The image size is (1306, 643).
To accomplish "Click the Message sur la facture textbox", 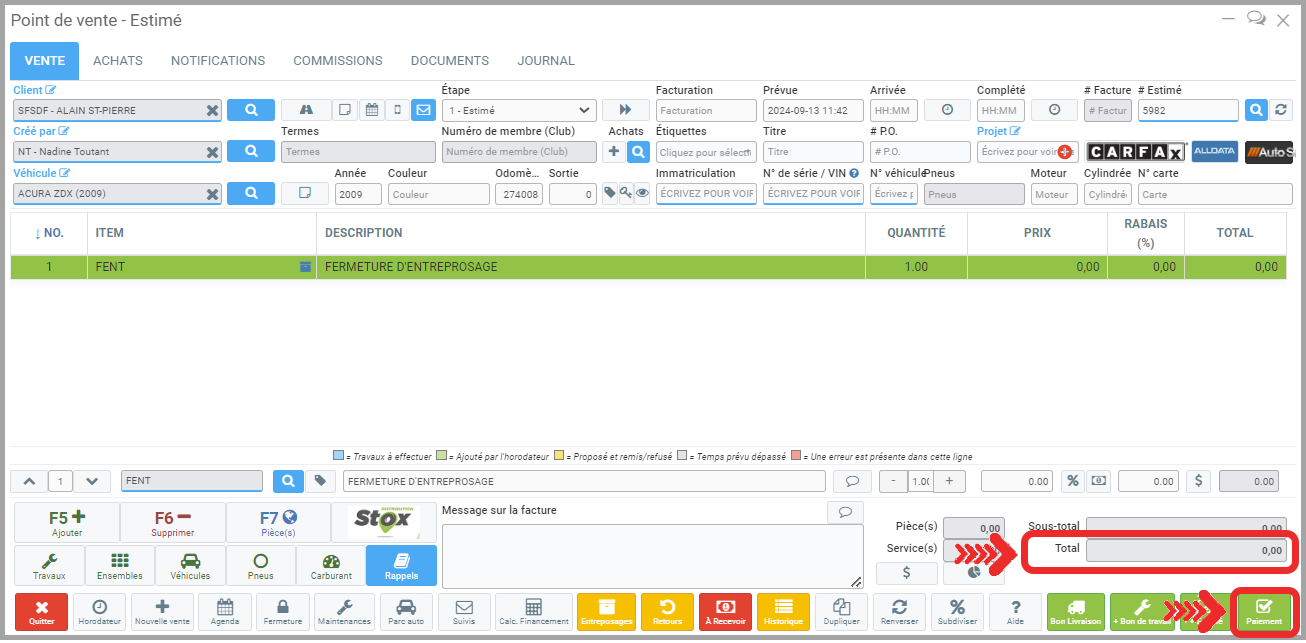I will coord(652,556).
